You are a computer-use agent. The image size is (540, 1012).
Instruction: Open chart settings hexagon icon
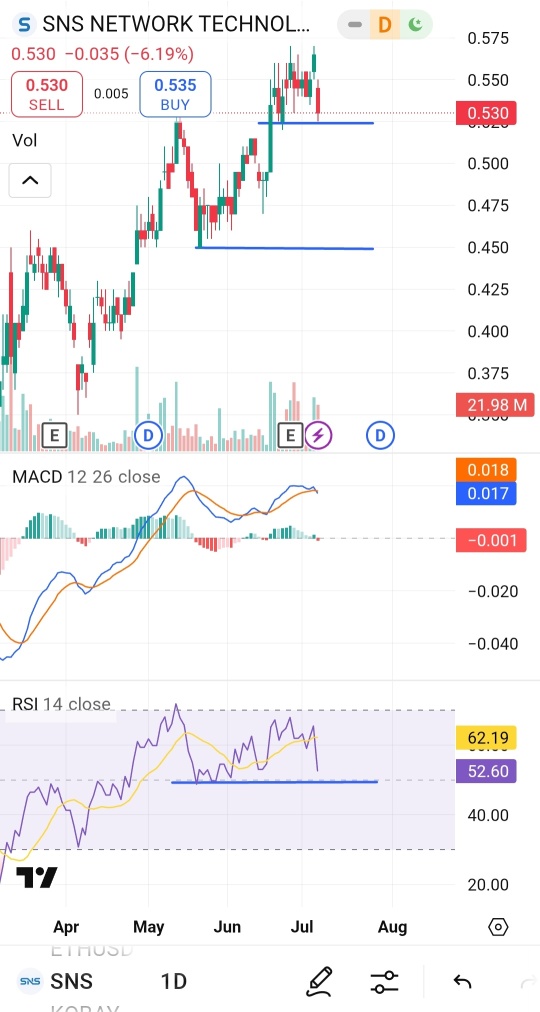coord(499,927)
